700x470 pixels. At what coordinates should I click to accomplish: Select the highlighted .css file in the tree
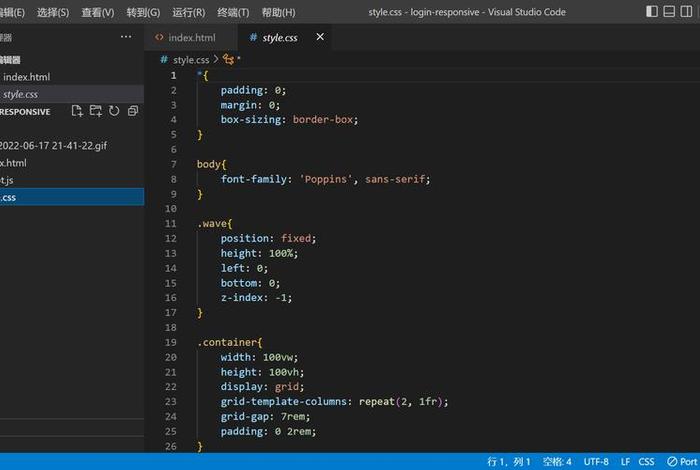point(71,197)
